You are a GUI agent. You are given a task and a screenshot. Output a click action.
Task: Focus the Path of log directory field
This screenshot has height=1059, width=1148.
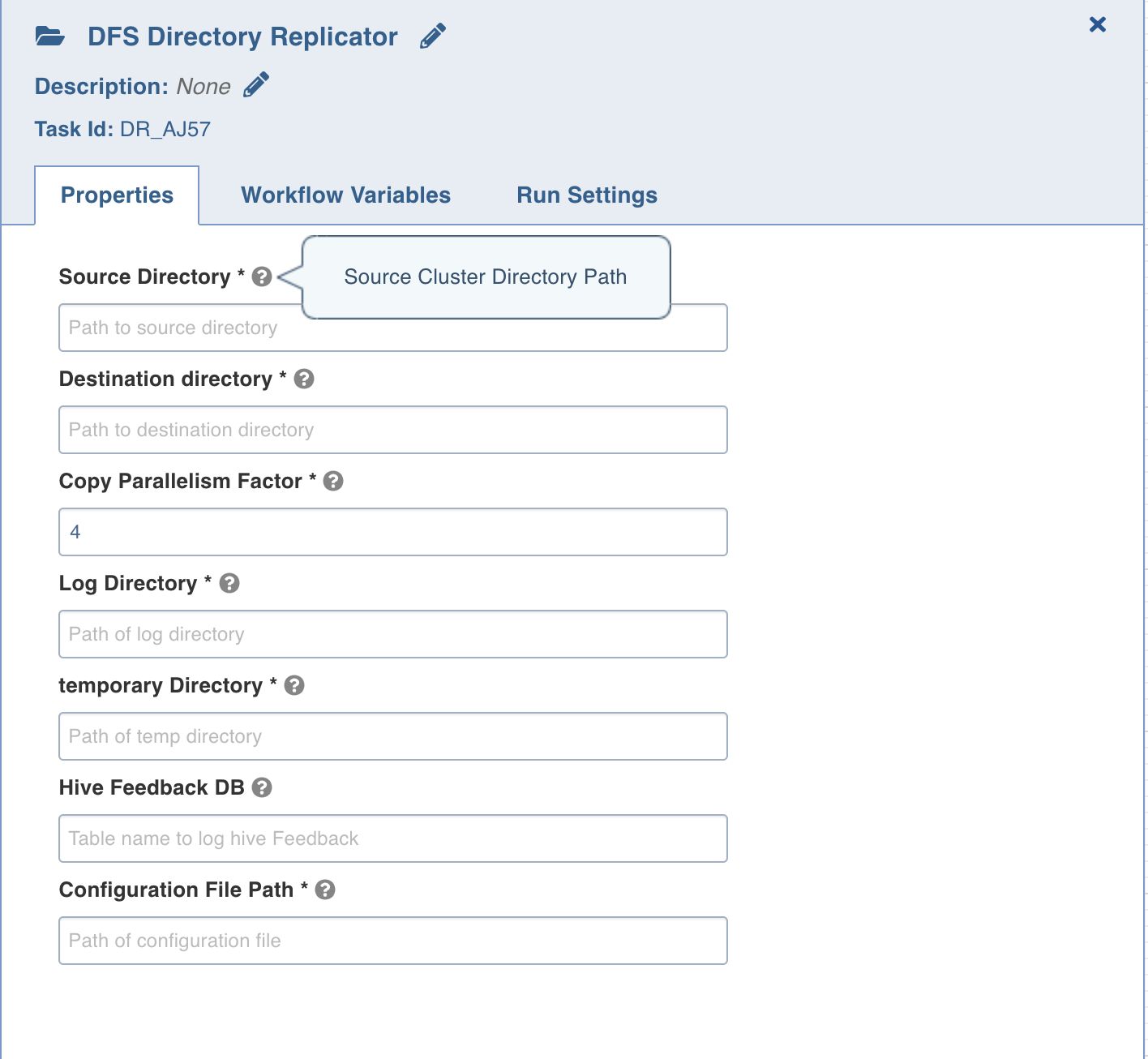tap(393, 634)
